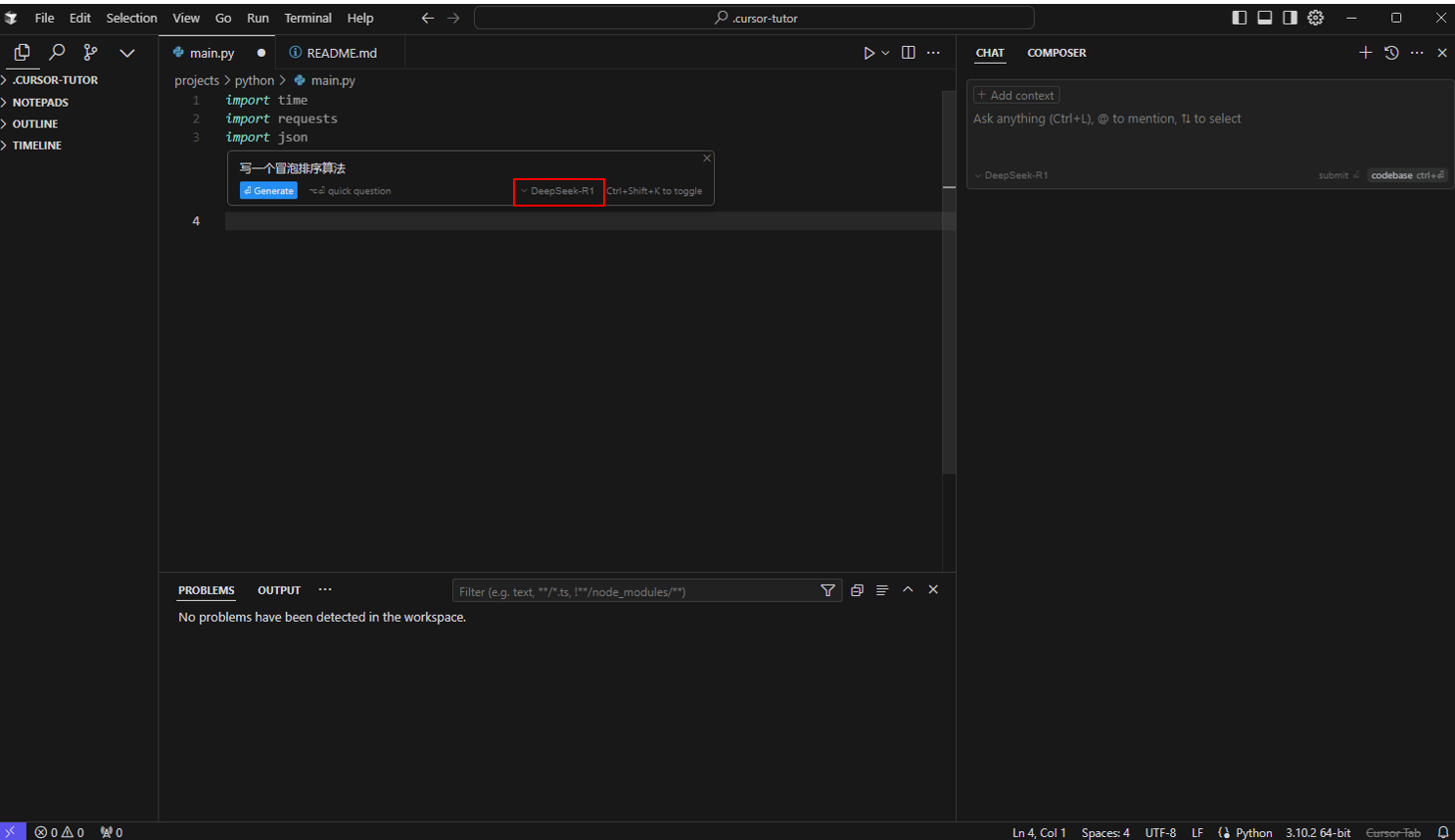The width and height of the screenshot is (1455, 840).
Task: Open editor More Actions menu
Action: point(933,53)
